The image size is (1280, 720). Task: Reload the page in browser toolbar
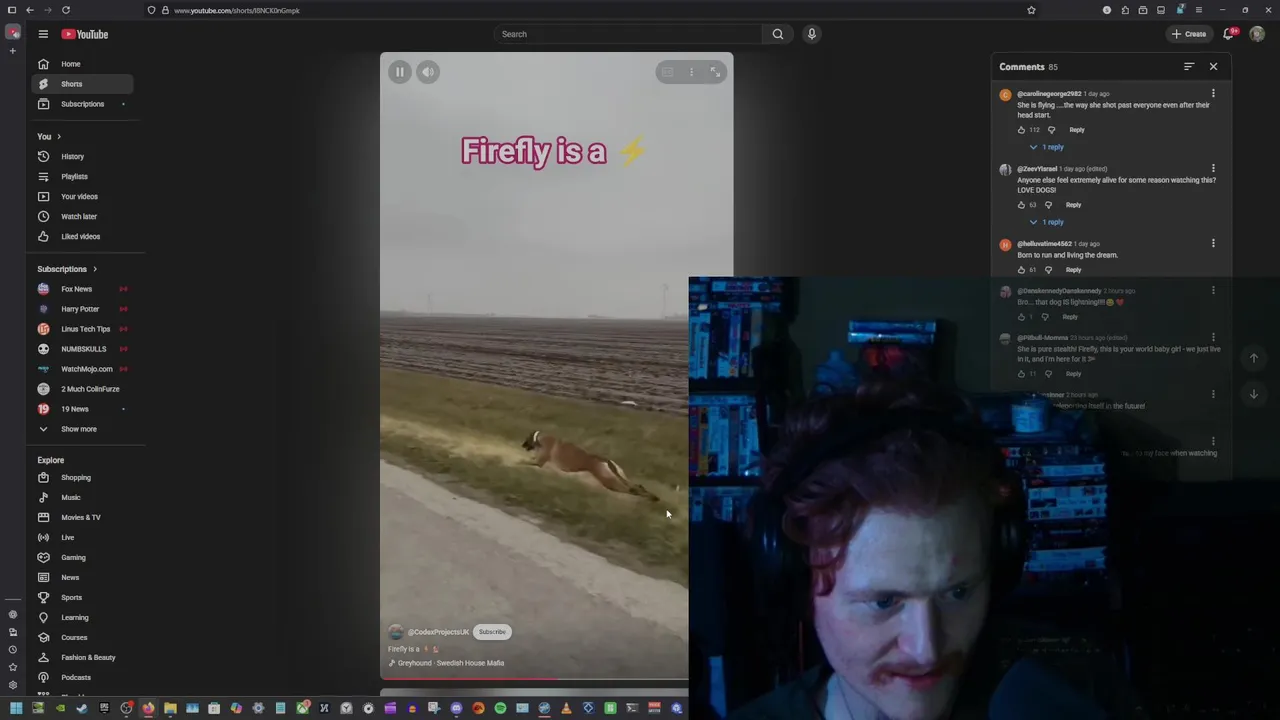66,10
